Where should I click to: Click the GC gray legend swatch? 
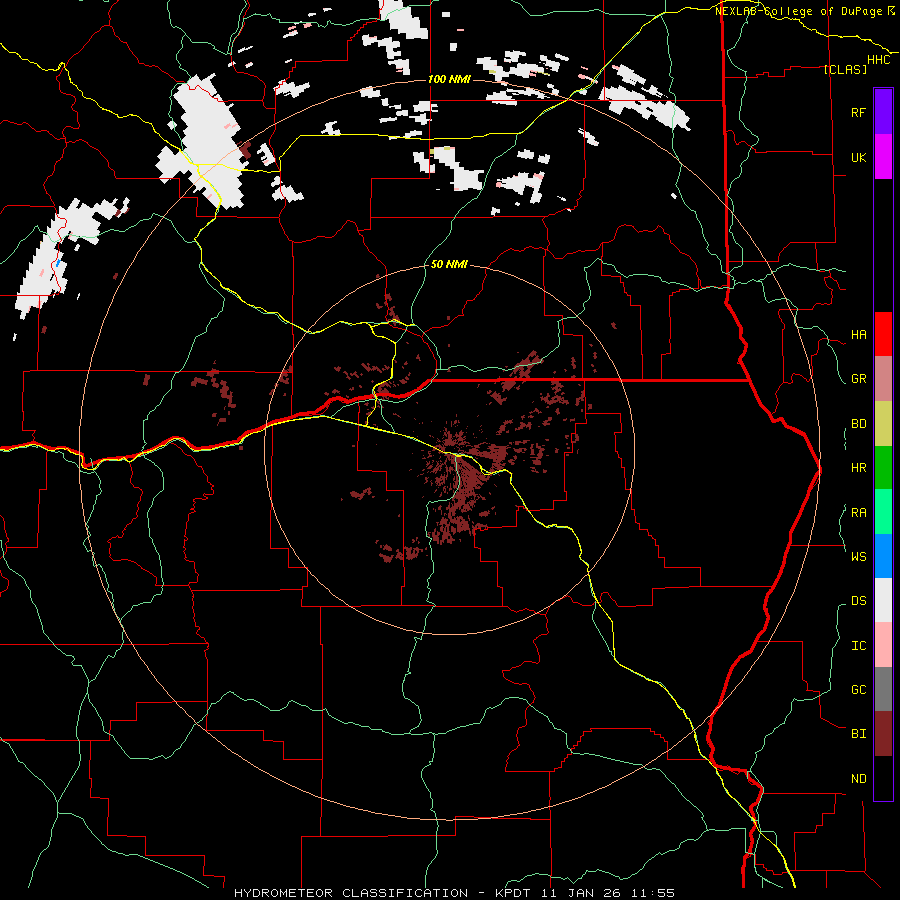(x=883, y=689)
